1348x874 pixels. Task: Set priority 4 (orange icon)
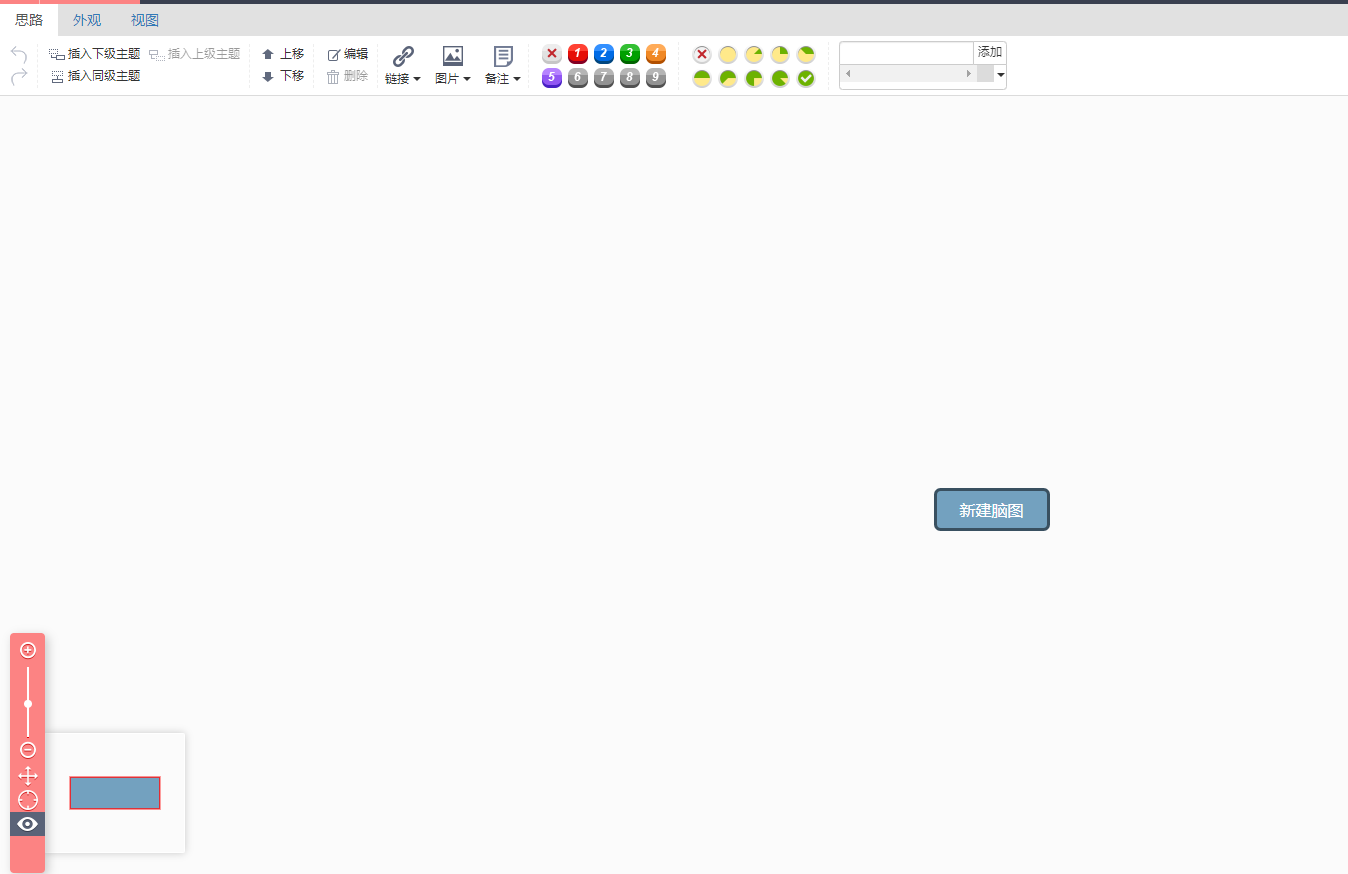point(656,54)
